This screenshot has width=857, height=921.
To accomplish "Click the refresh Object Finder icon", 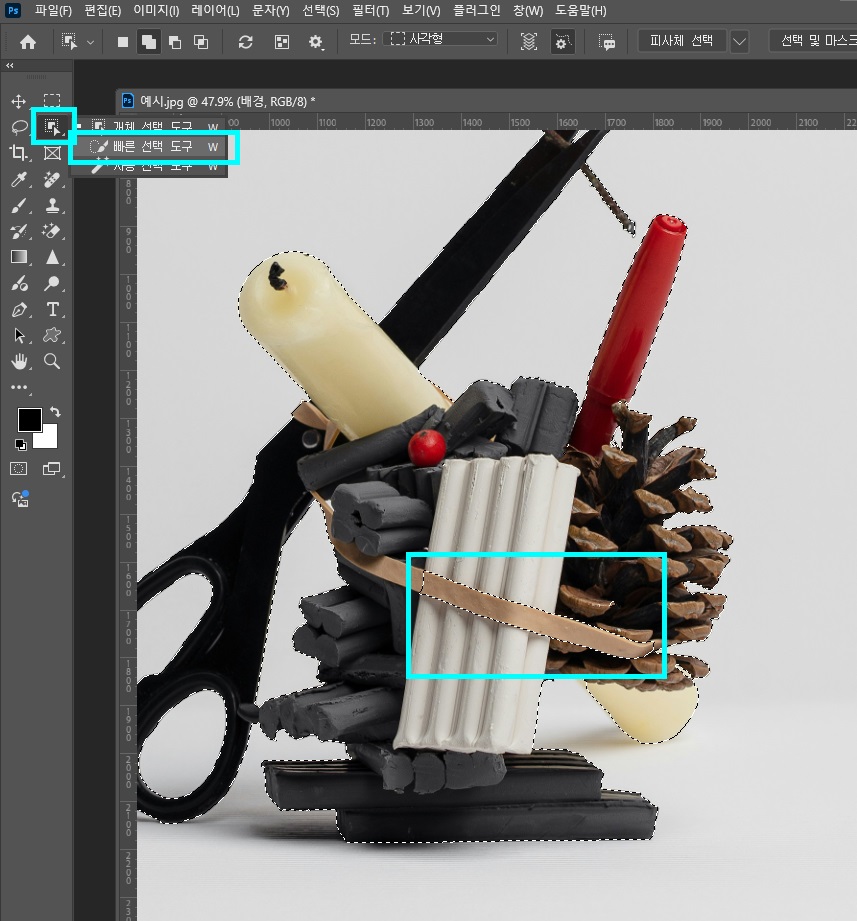I will [x=246, y=42].
